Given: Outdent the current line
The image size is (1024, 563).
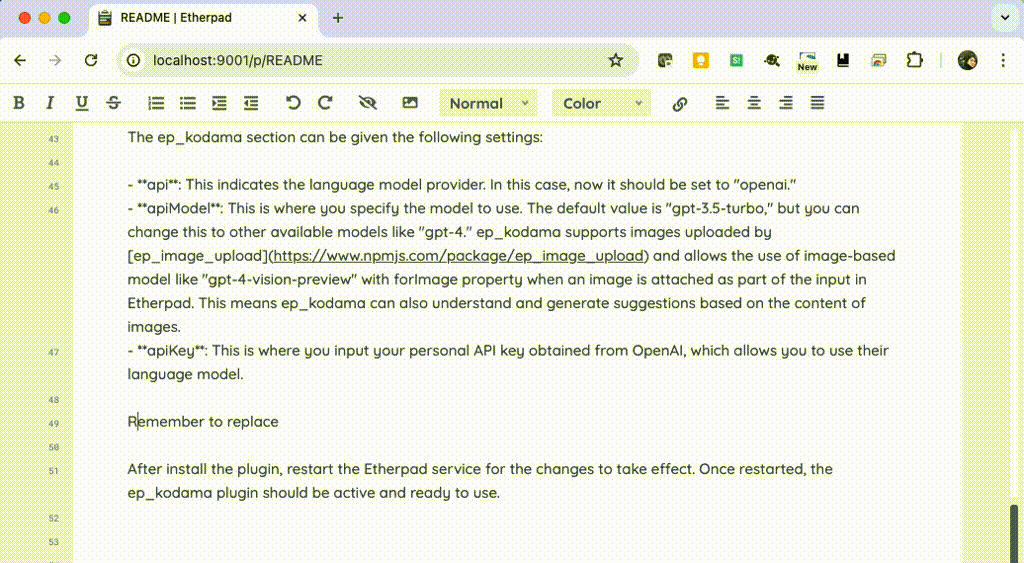Looking at the screenshot, I should [251, 103].
